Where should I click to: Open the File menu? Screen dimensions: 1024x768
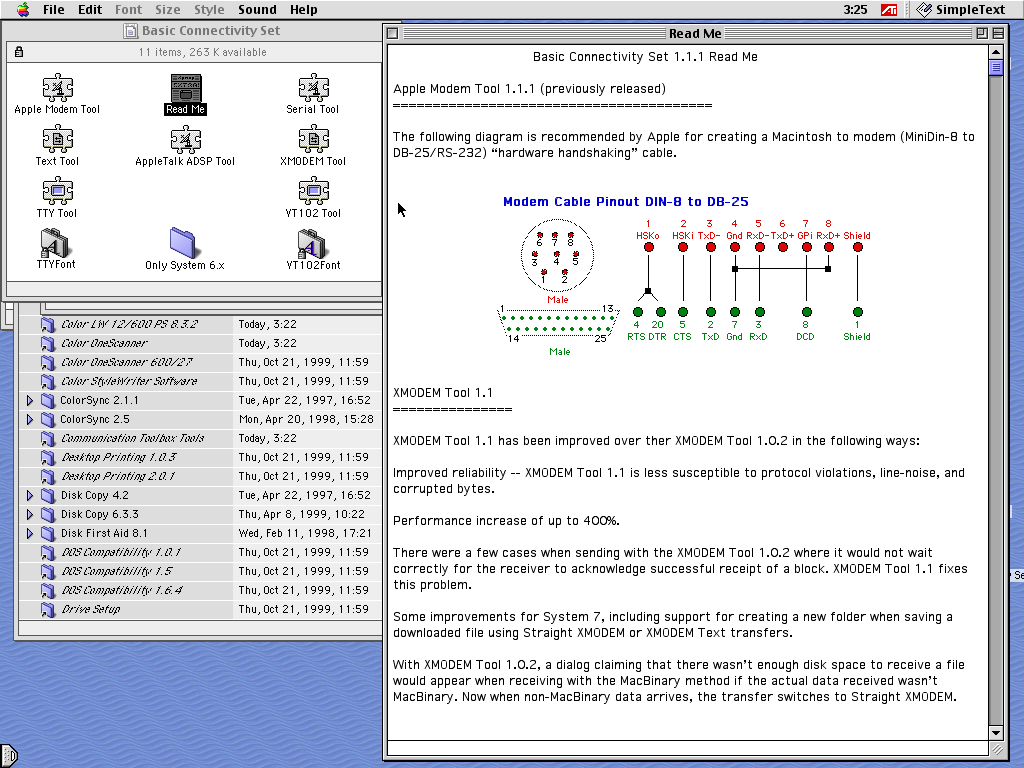click(x=54, y=10)
